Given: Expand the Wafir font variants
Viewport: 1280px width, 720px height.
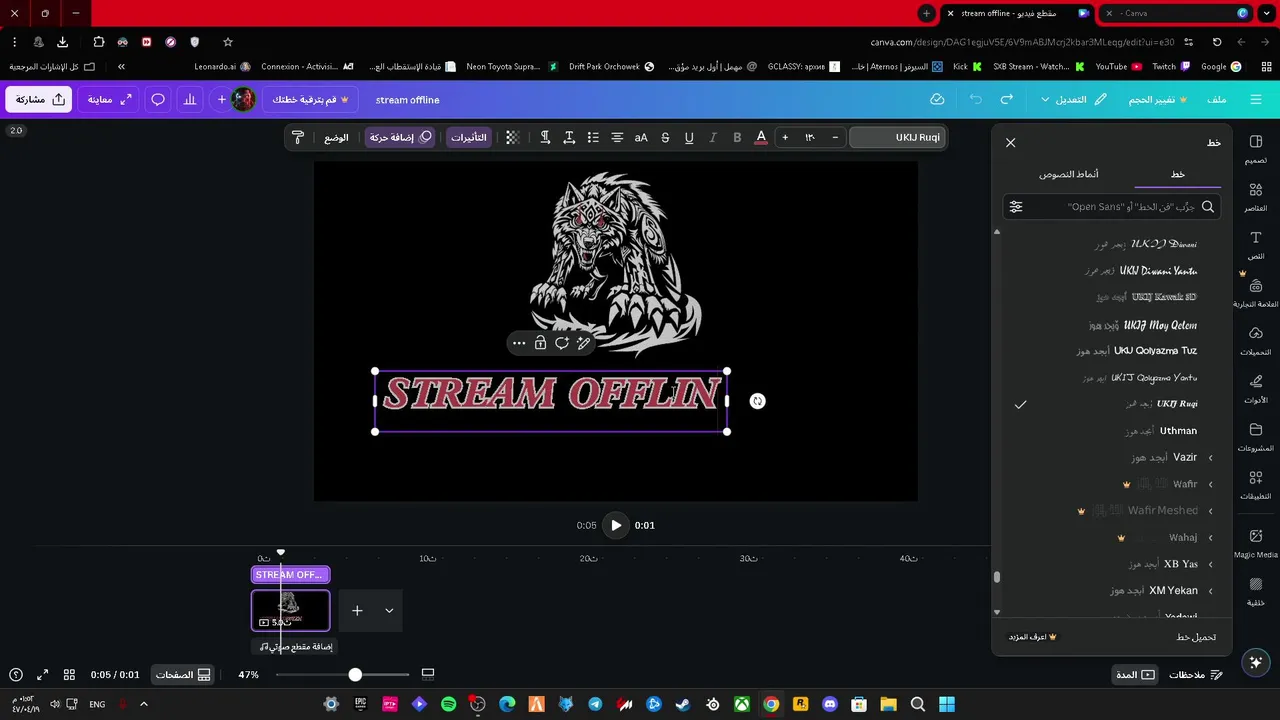Looking at the screenshot, I should (1210, 484).
